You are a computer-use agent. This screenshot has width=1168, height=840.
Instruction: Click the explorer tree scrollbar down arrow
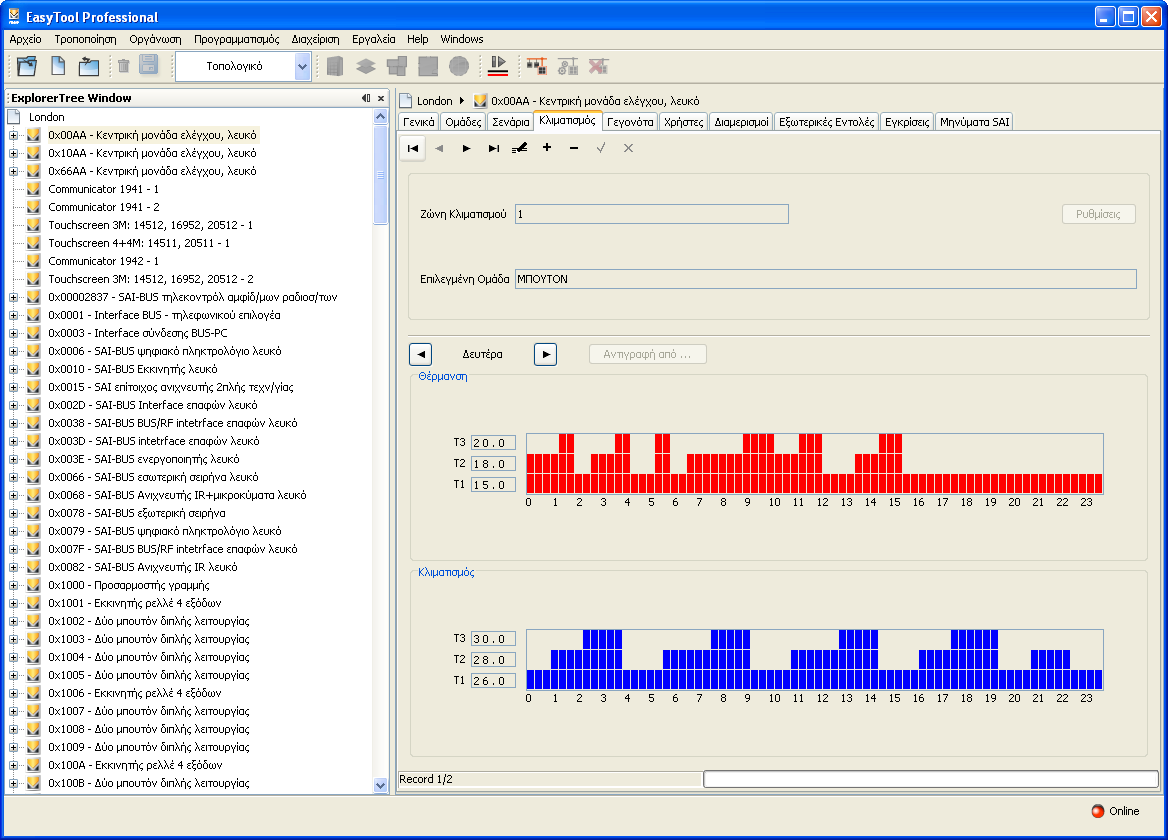pyautogui.click(x=381, y=785)
